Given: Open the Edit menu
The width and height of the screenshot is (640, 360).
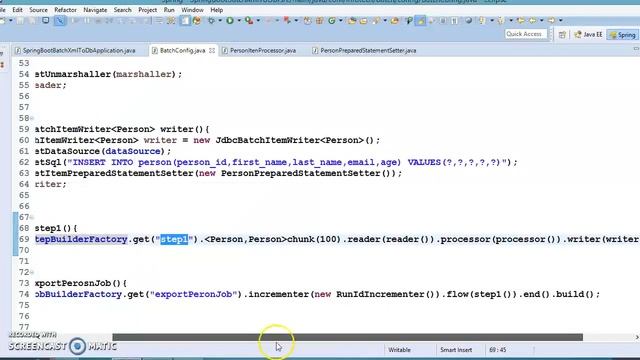Looking at the screenshot, I should [18, 10].
